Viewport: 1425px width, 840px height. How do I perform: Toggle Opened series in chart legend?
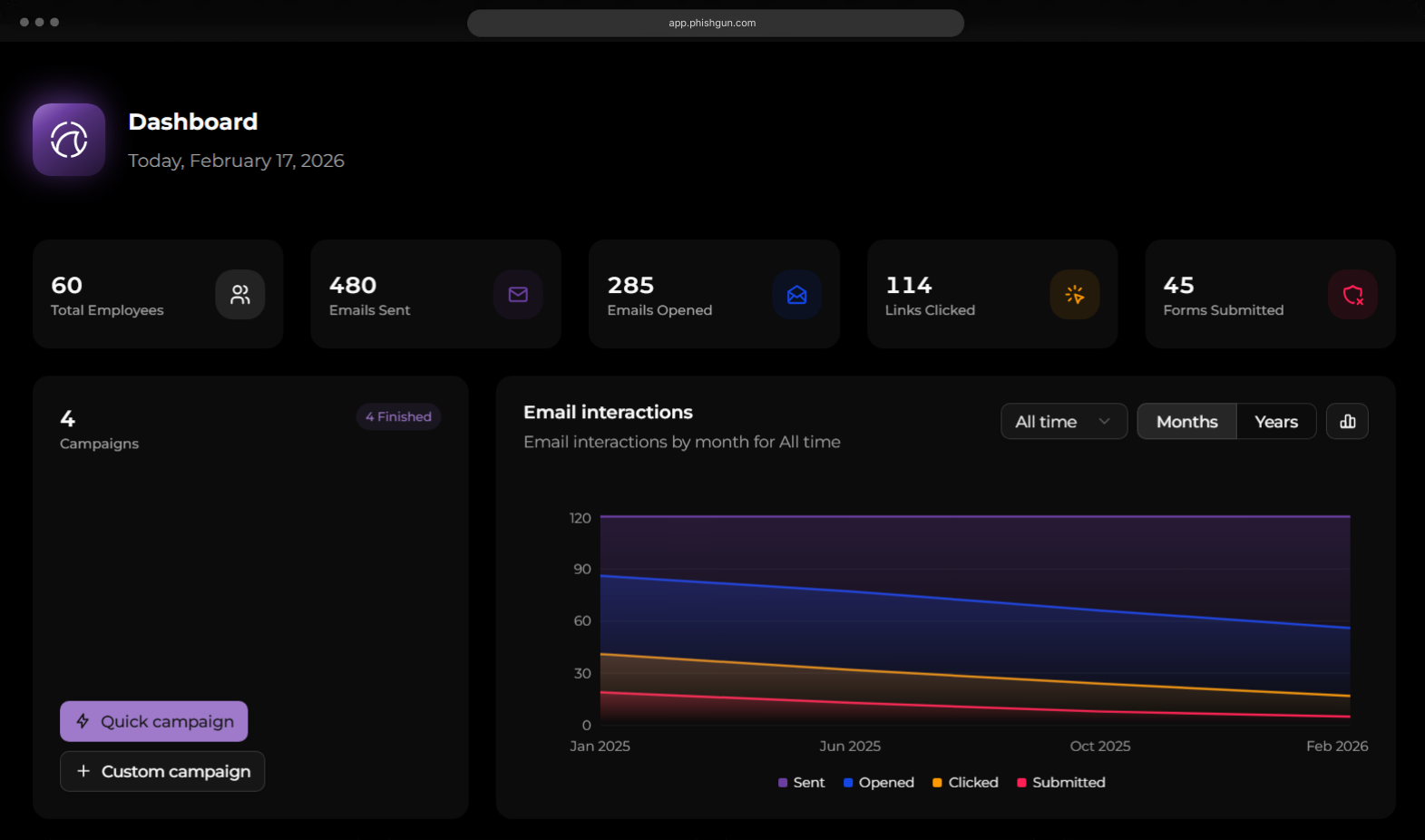879,782
